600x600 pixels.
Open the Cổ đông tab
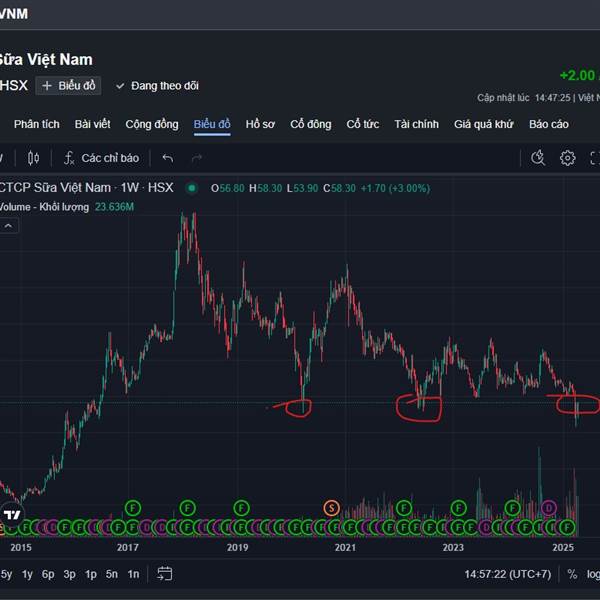tap(311, 124)
